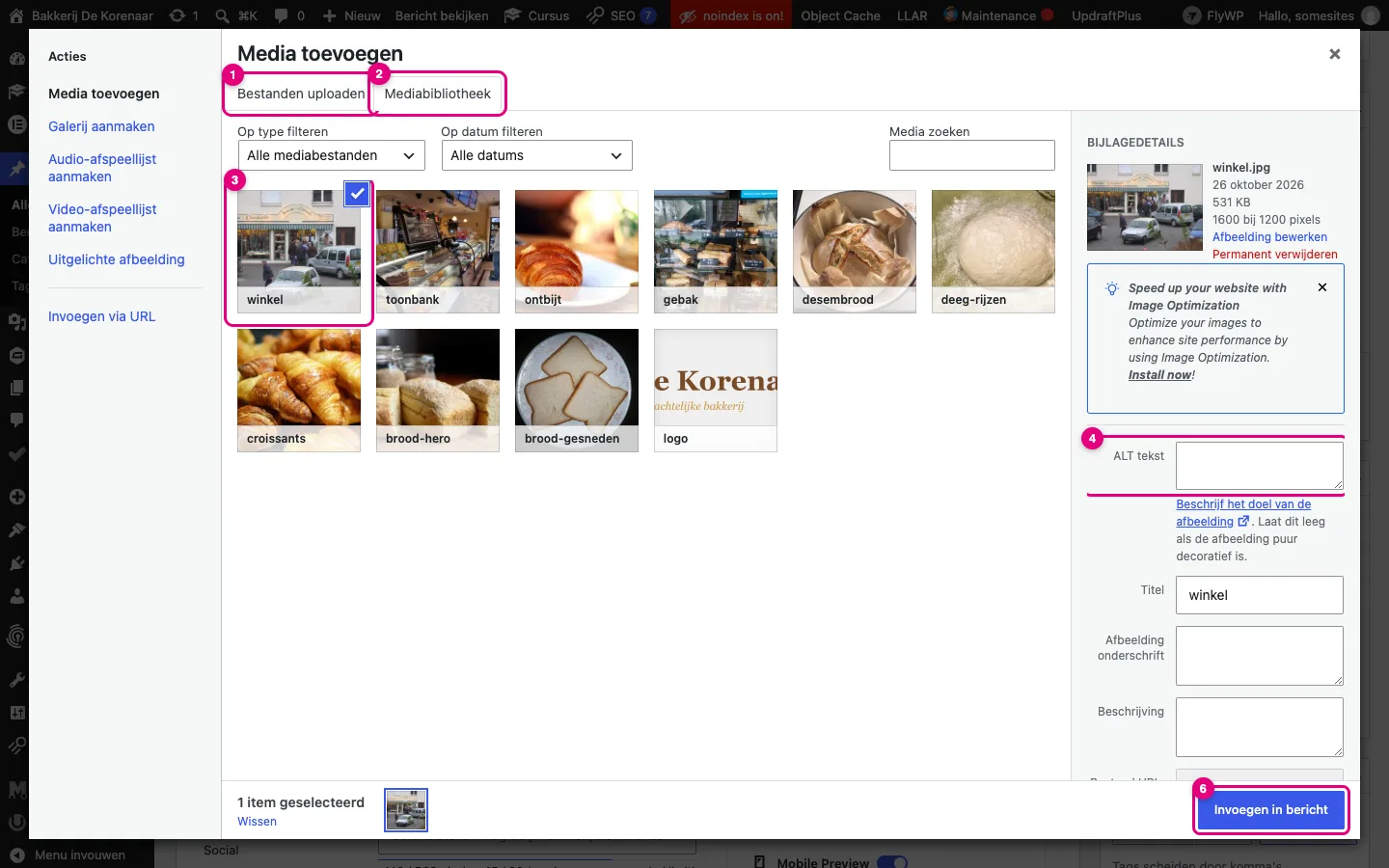Click the Media zoeken search field

(x=972, y=155)
